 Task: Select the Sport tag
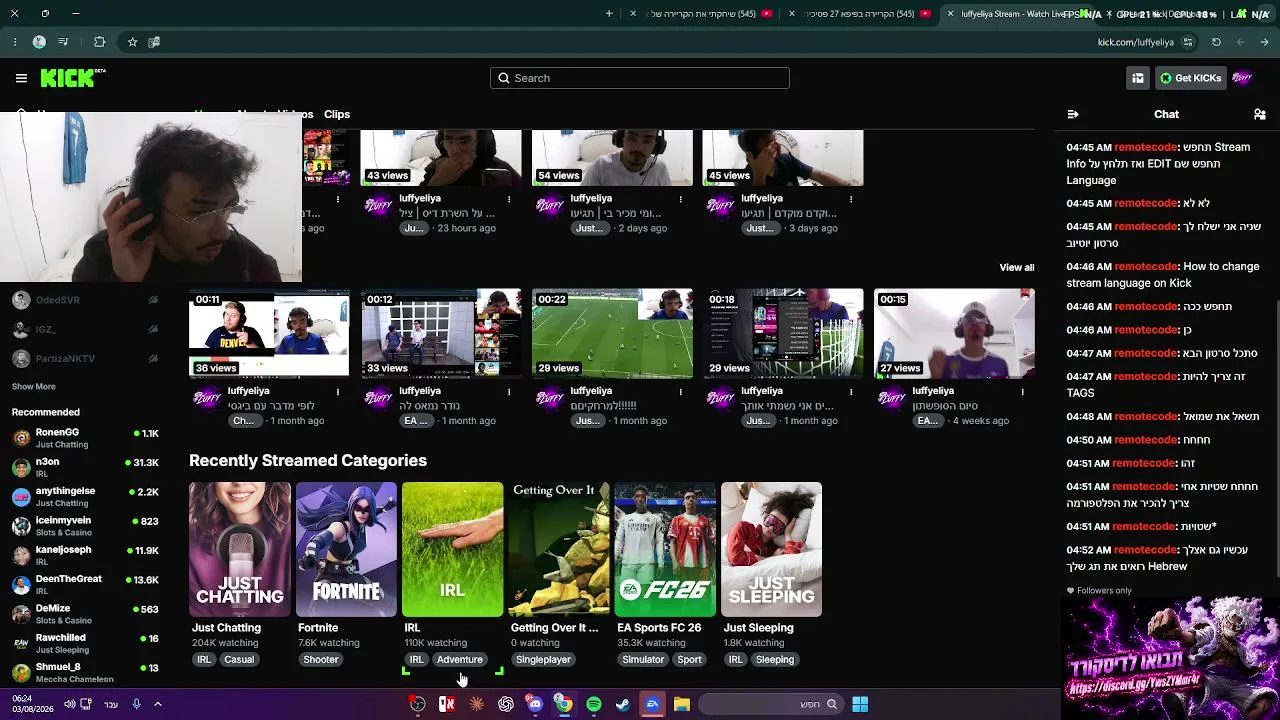tap(689, 660)
